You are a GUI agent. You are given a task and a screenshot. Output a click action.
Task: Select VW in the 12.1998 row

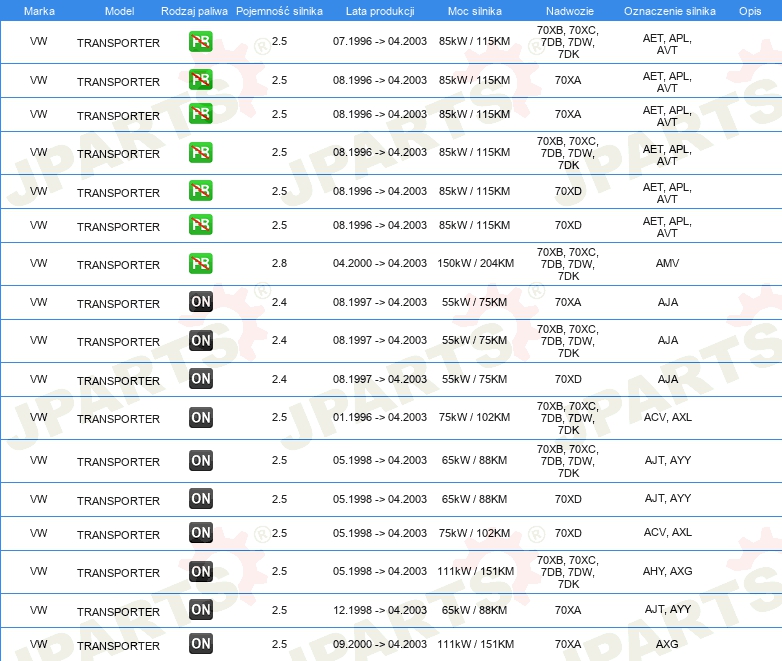pos(38,610)
